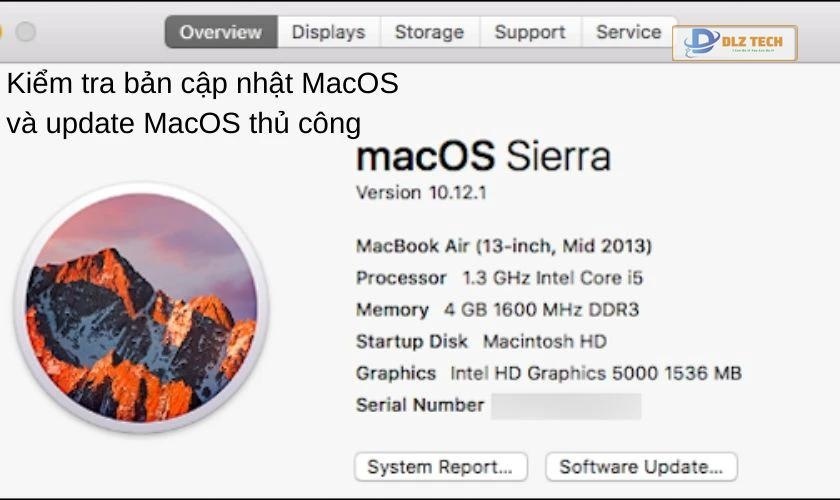Click the Startup Disk Macintosh HD entry
Image resolution: width=840 pixels, height=500 pixels.
pyautogui.click(x=481, y=342)
